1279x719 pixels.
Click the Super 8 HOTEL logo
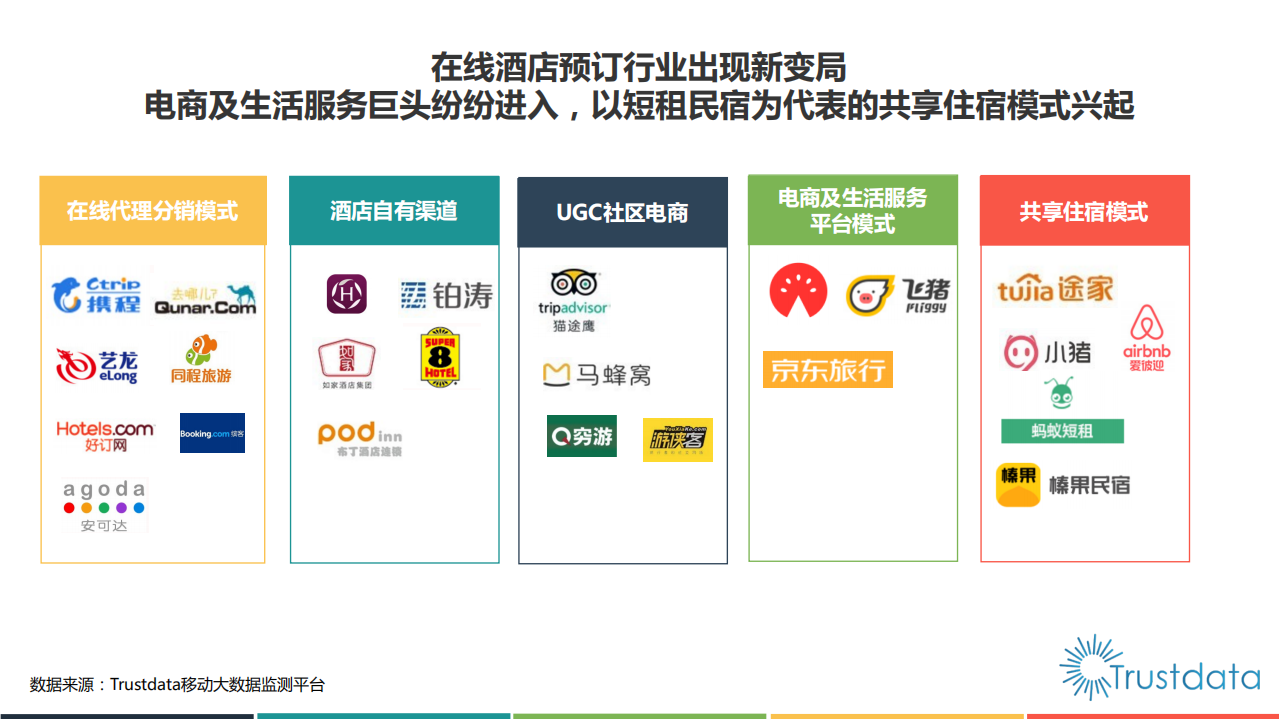[440, 357]
